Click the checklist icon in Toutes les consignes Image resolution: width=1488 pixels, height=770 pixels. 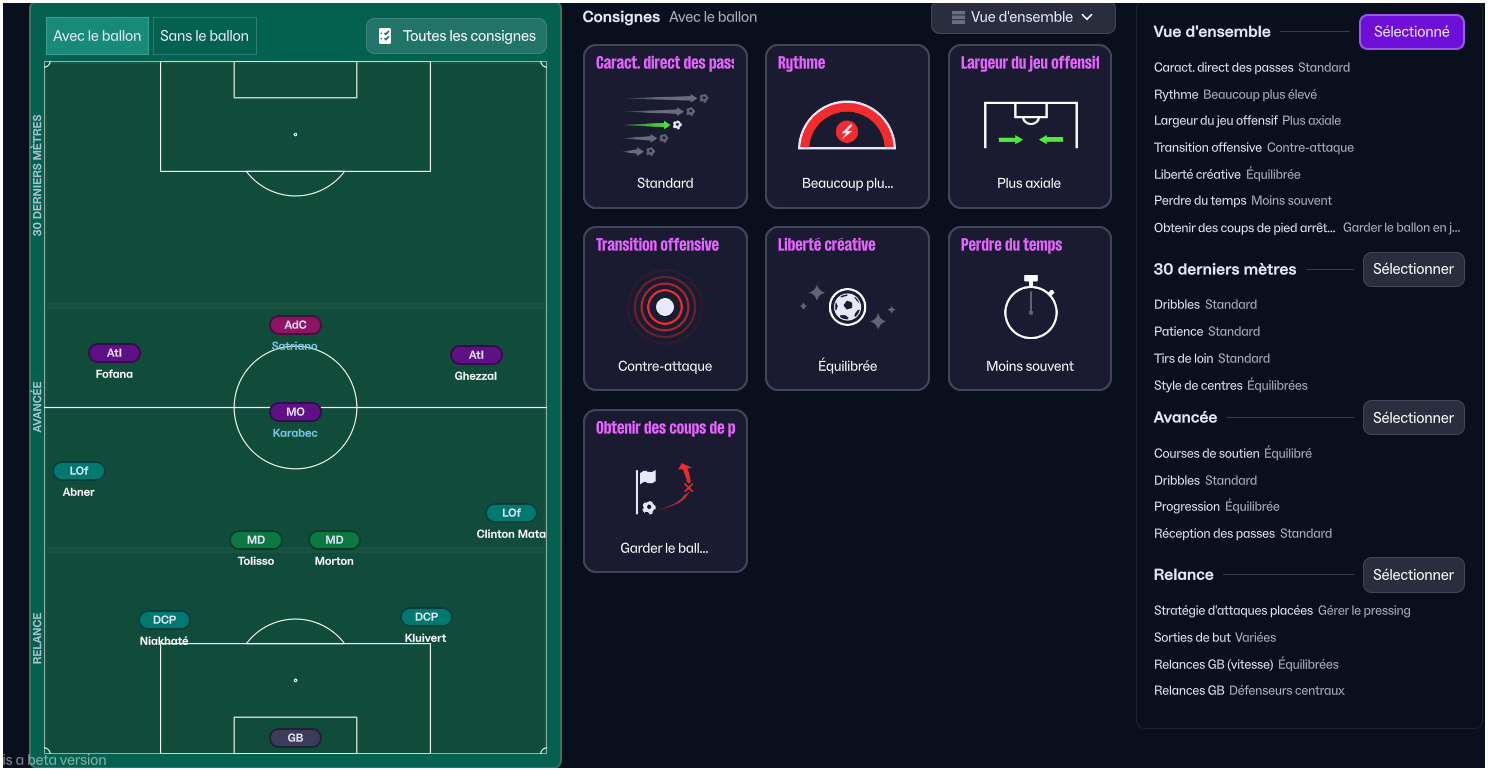[x=385, y=36]
